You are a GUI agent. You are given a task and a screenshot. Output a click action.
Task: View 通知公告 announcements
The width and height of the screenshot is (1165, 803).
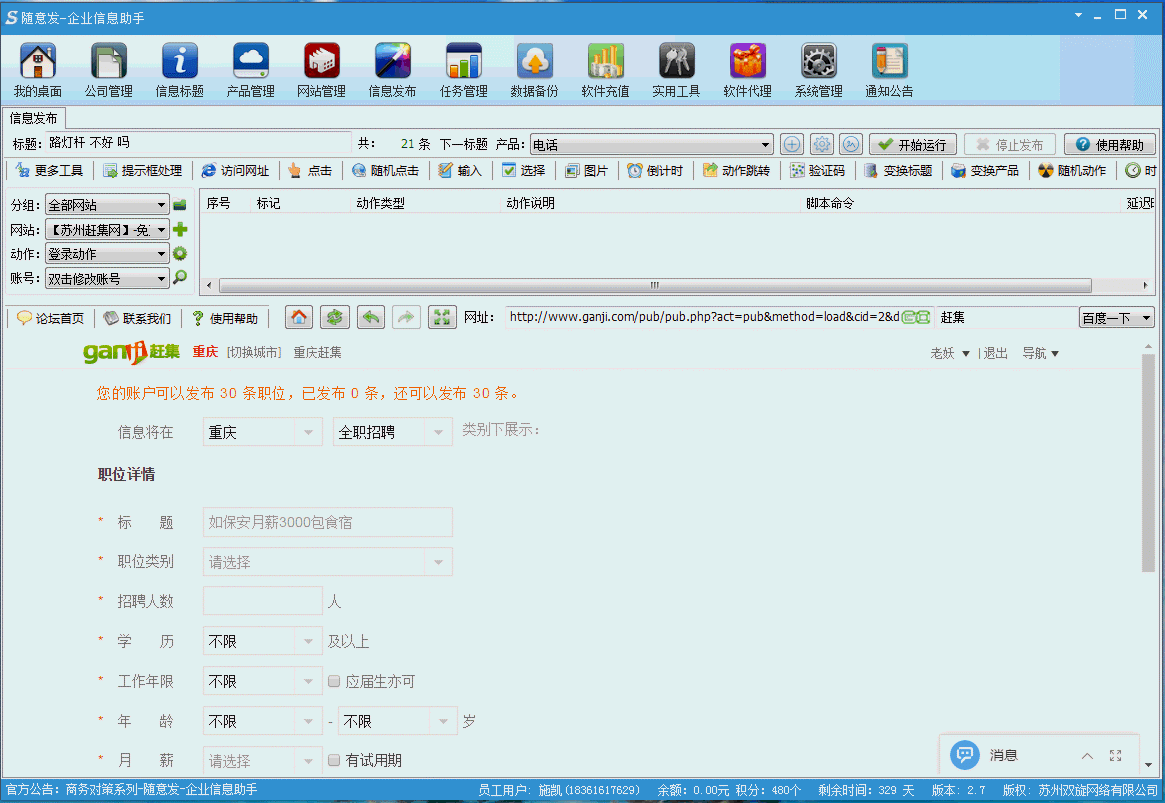tap(889, 70)
